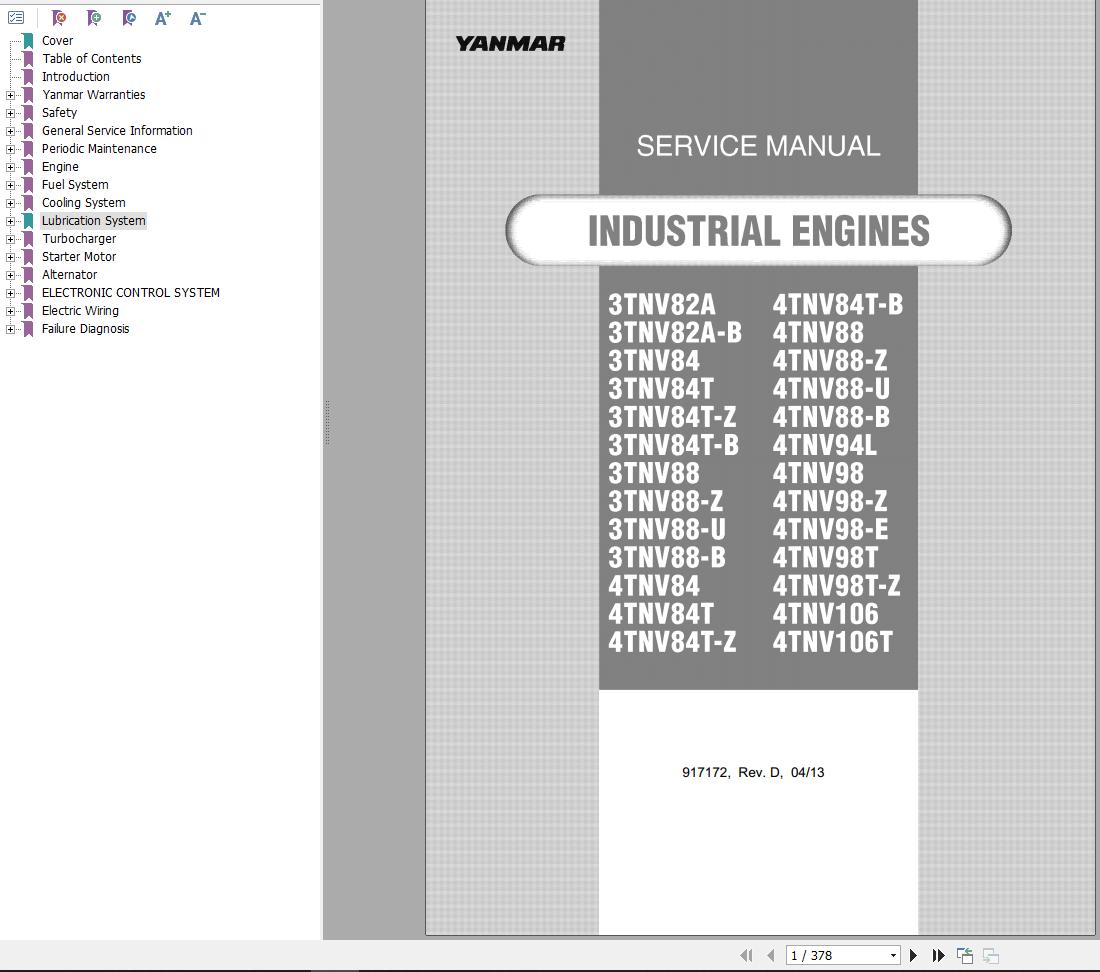Image resolution: width=1100 pixels, height=972 pixels.
Task: Increase bookmark font size with A+
Action: click(x=163, y=18)
